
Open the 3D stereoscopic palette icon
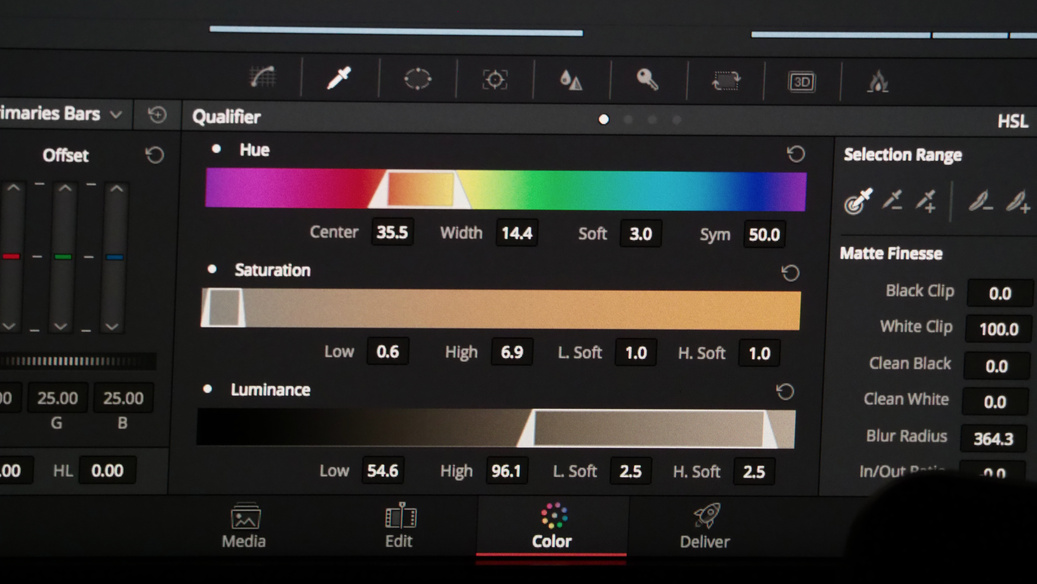pyautogui.click(x=802, y=82)
